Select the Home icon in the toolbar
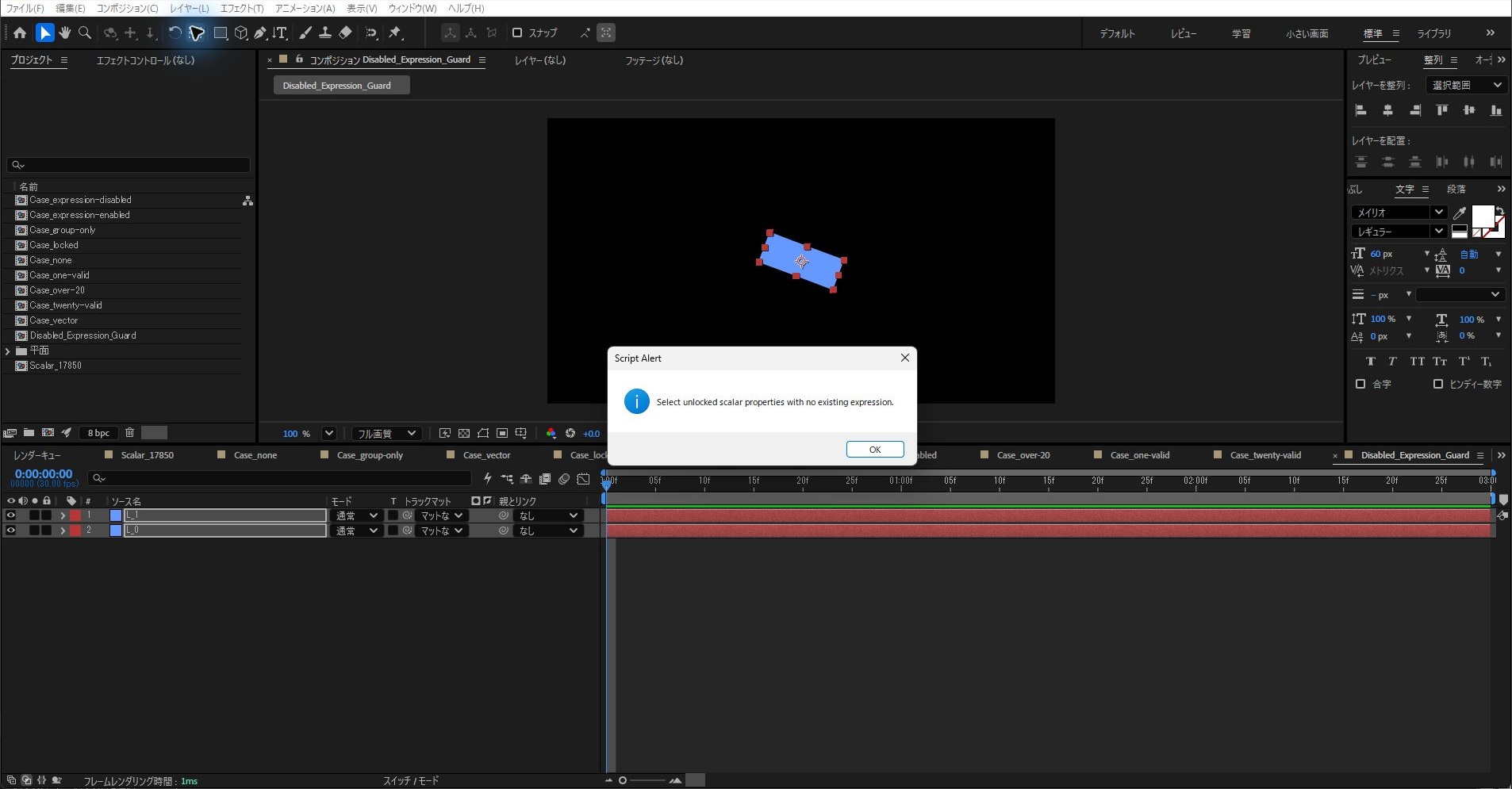Image resolution: width=1512 pixels, height=789 pixels. coord(20,33)
